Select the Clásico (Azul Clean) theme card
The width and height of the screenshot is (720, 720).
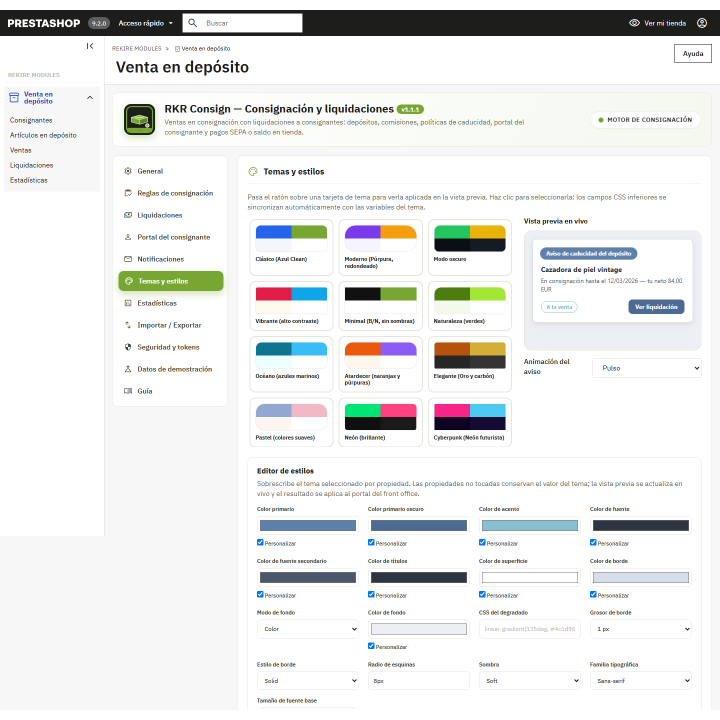[291, 247]
